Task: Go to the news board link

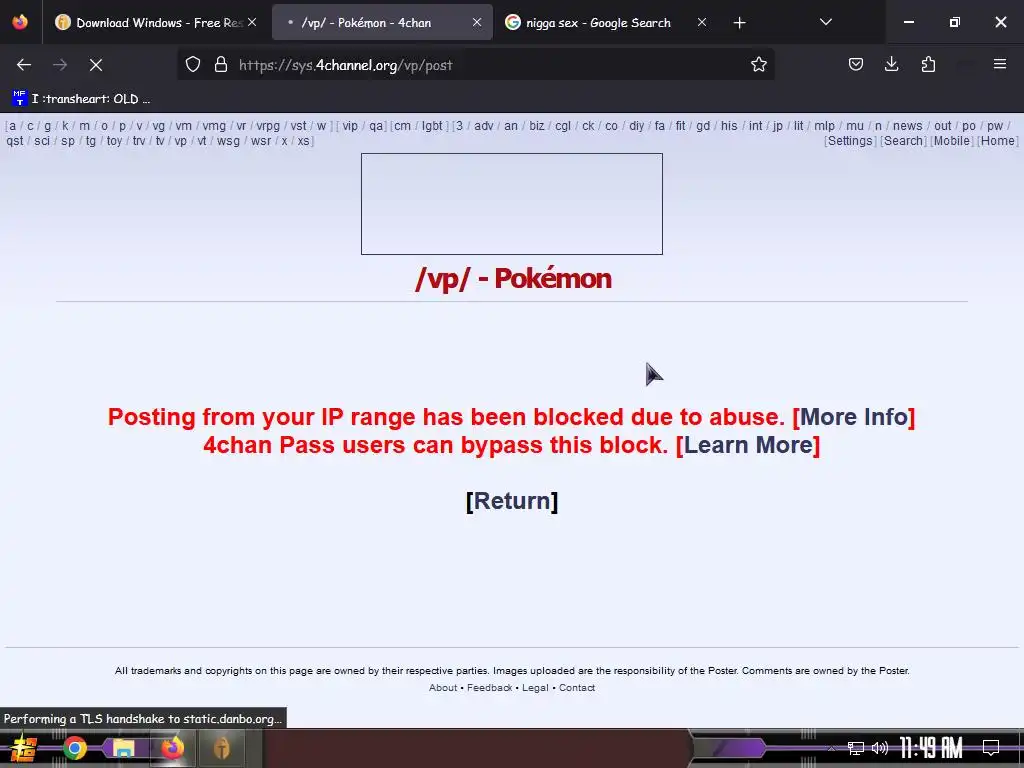Action: coord(907,126)
